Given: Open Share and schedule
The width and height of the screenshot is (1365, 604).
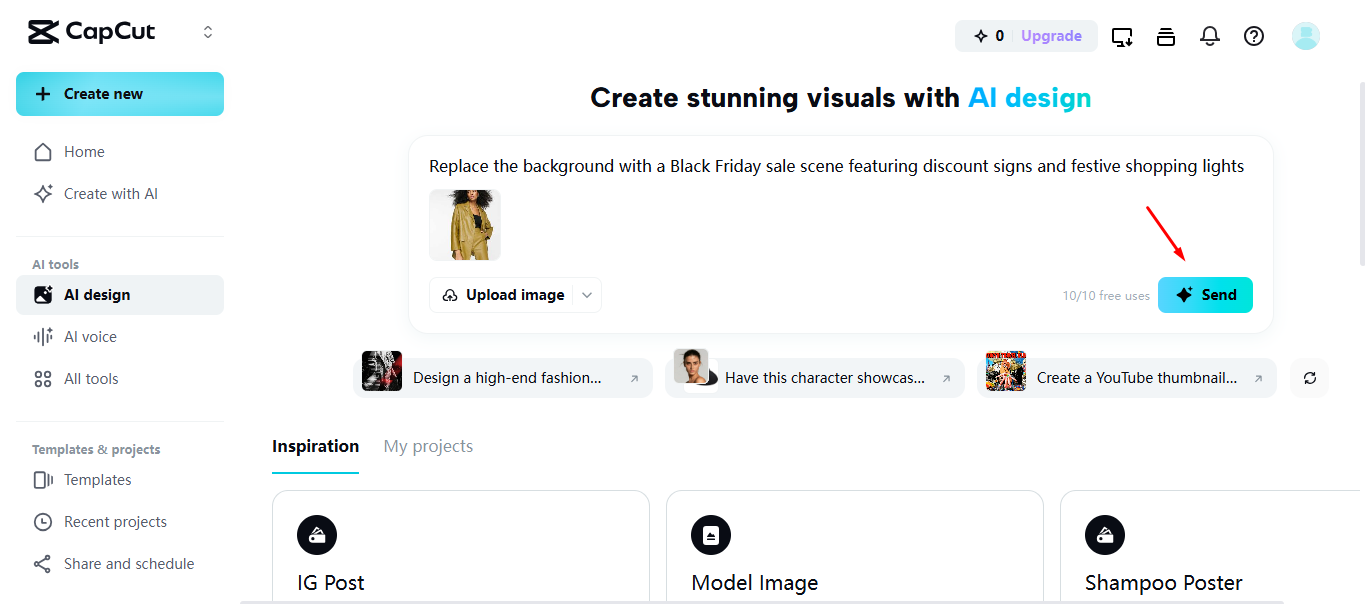Looking at the screenshot, I should 128,563.
